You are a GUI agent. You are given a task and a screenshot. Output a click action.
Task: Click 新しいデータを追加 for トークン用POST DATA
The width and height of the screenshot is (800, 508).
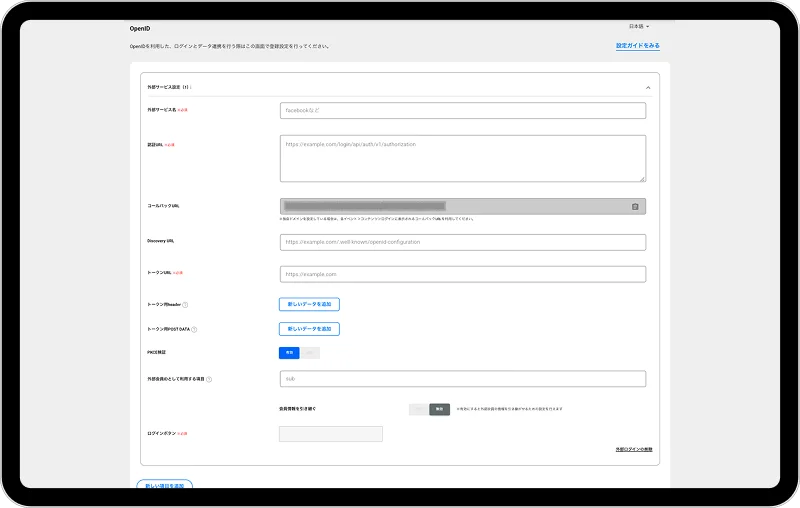coord(309,329)
